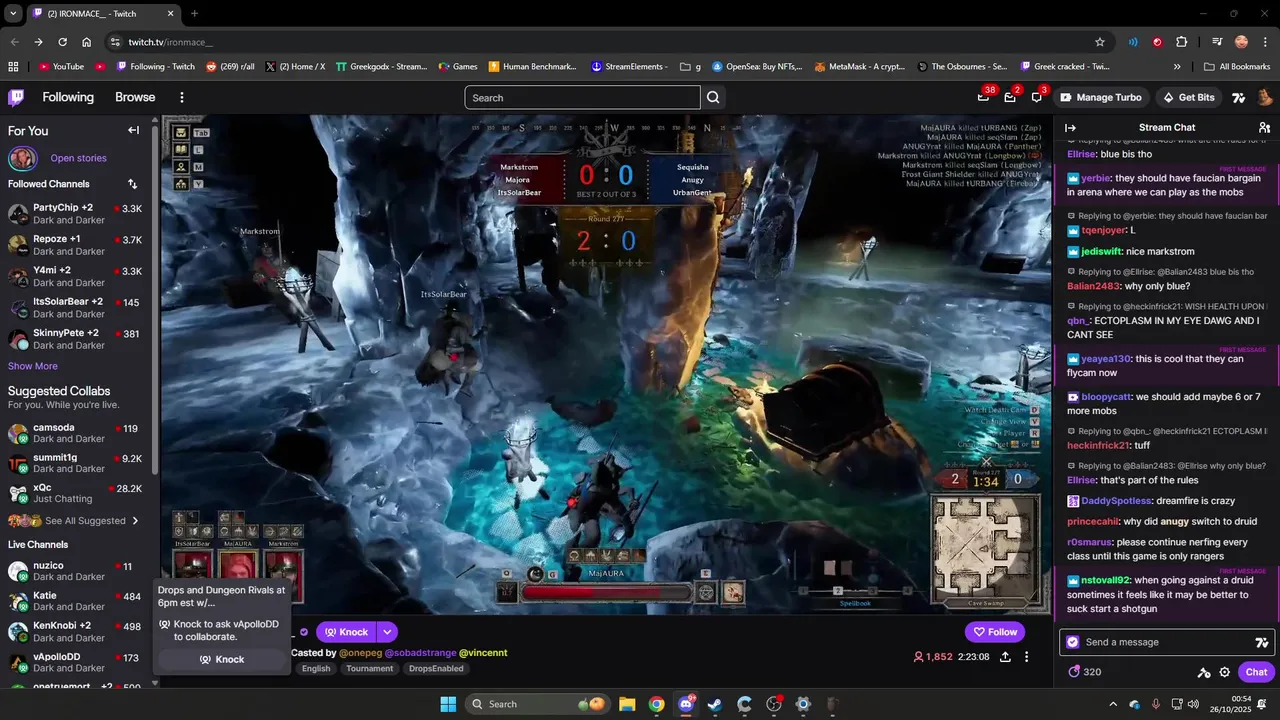Toggle microphone icon in system tray
This screenshot has width=1280, height=720.
point(1156,704)
